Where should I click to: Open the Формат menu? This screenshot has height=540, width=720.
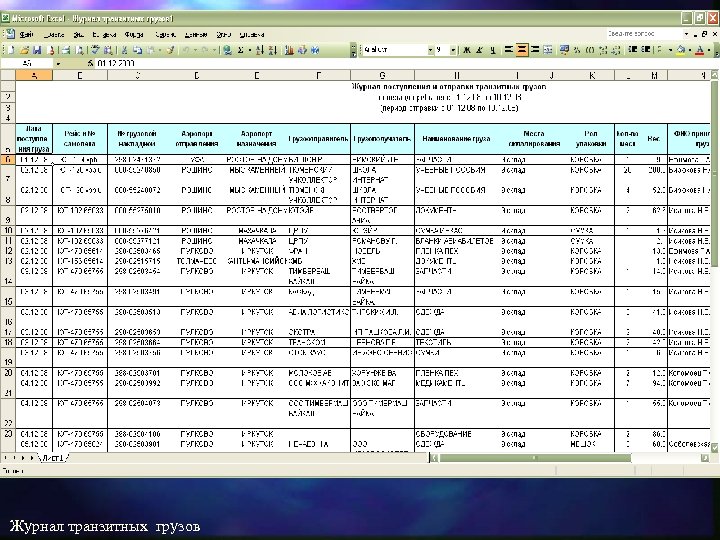[134, 34]
